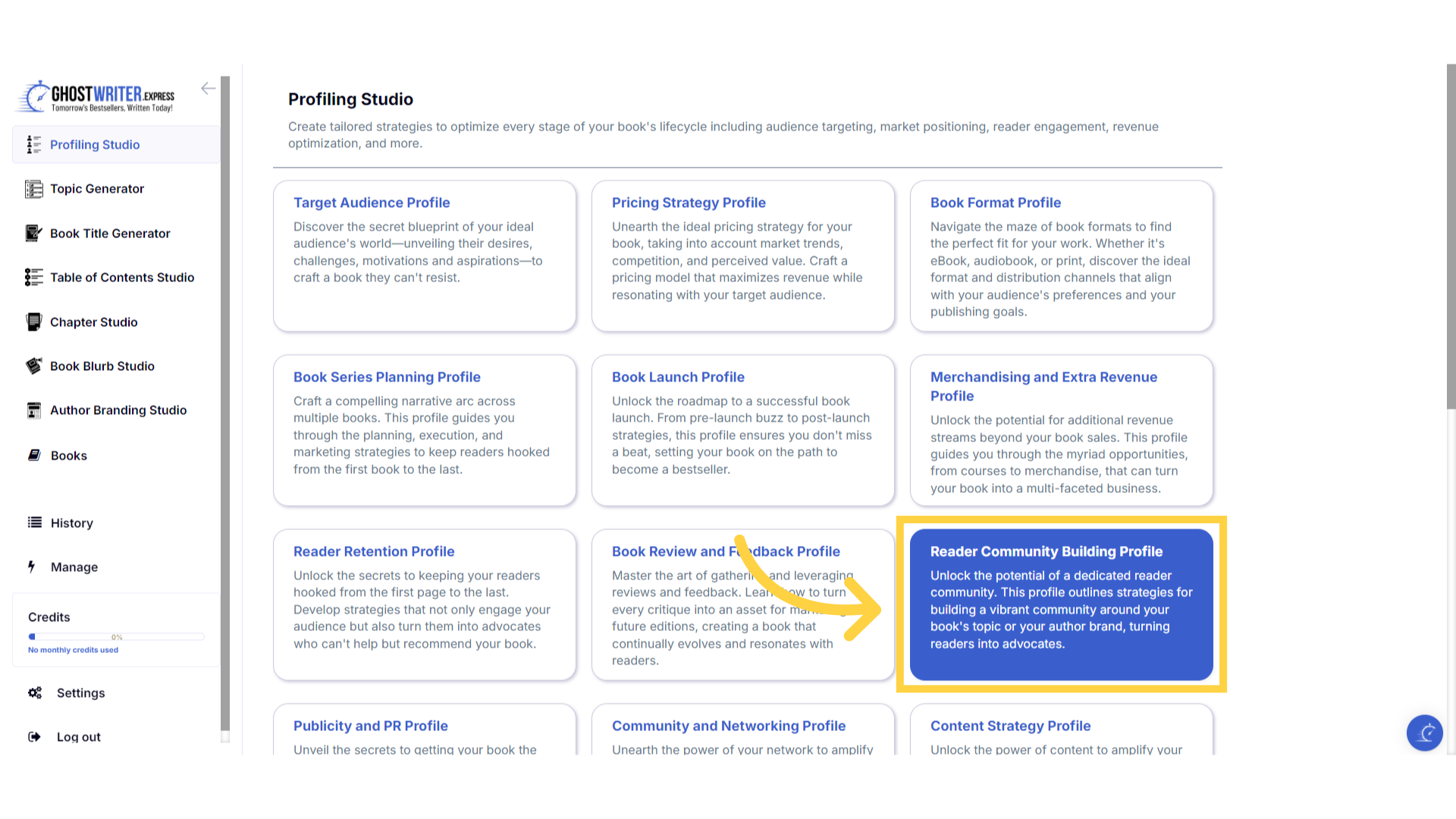
Task: Click the Profiling Studio sidebar icon
Action: click(33, 145)
